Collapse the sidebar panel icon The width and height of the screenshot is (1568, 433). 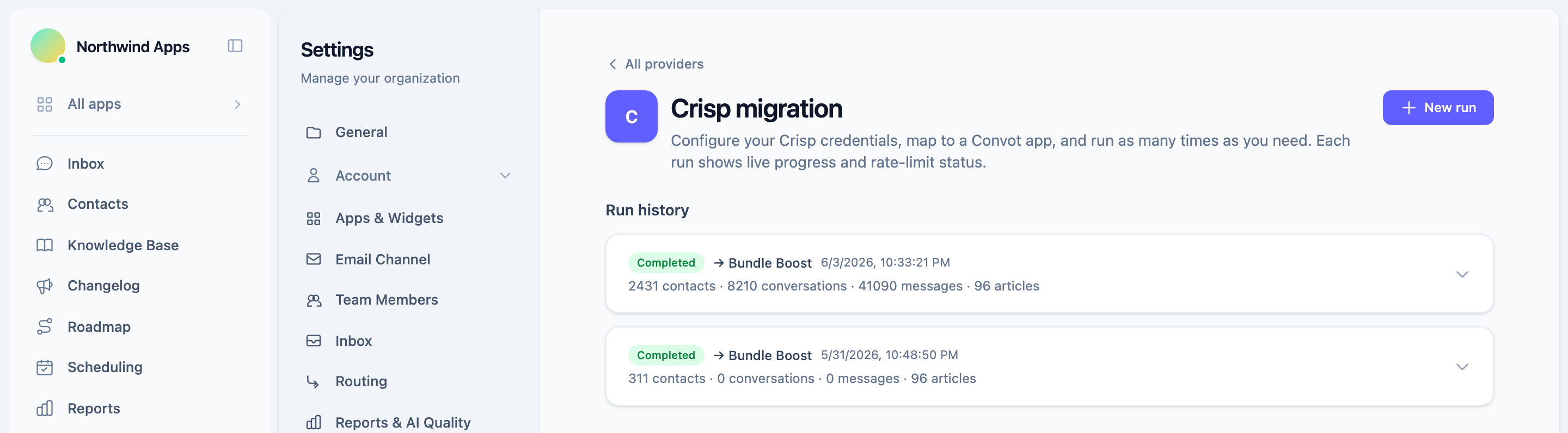(235, 46)
